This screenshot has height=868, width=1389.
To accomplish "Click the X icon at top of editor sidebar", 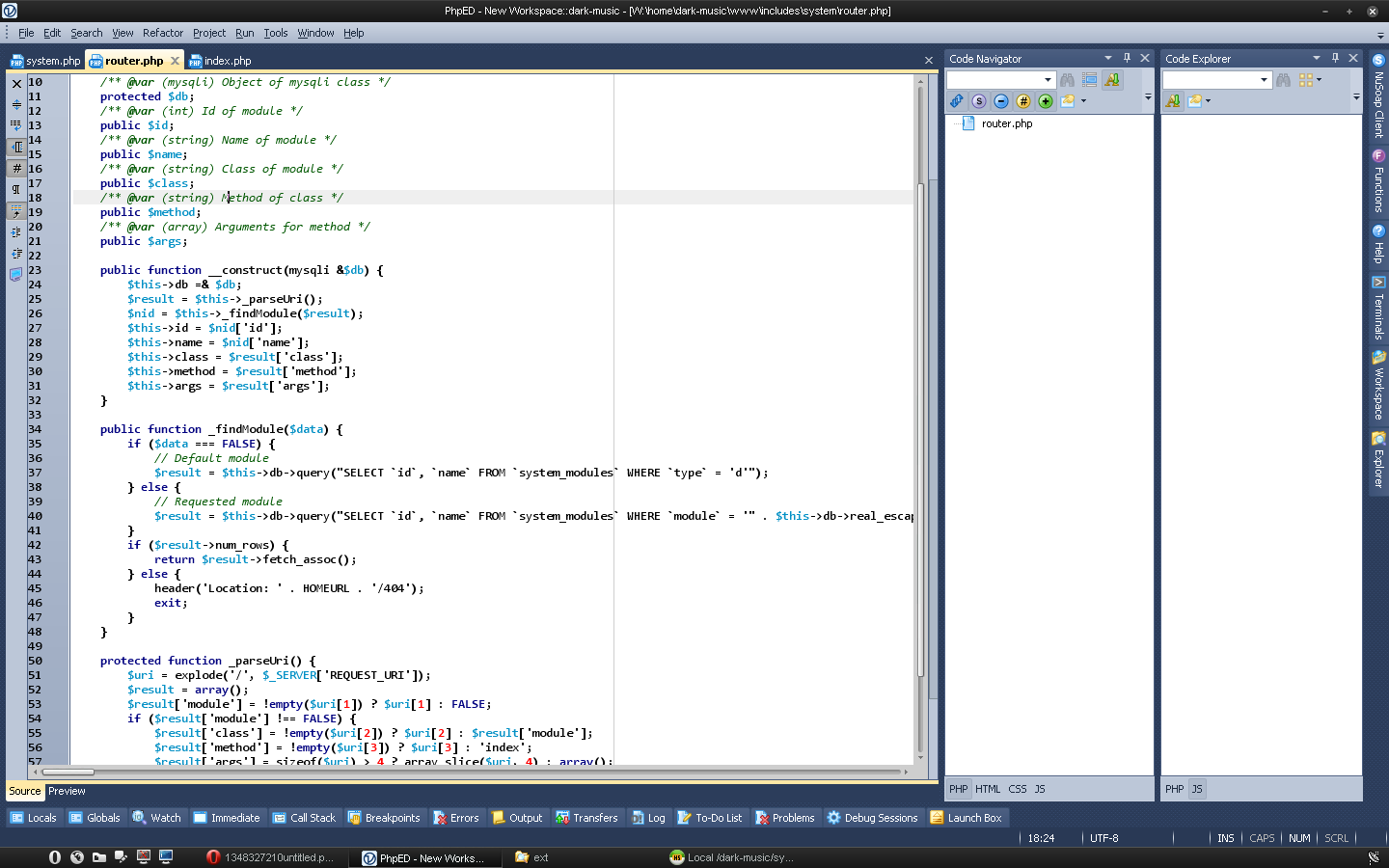I will 16,84.
